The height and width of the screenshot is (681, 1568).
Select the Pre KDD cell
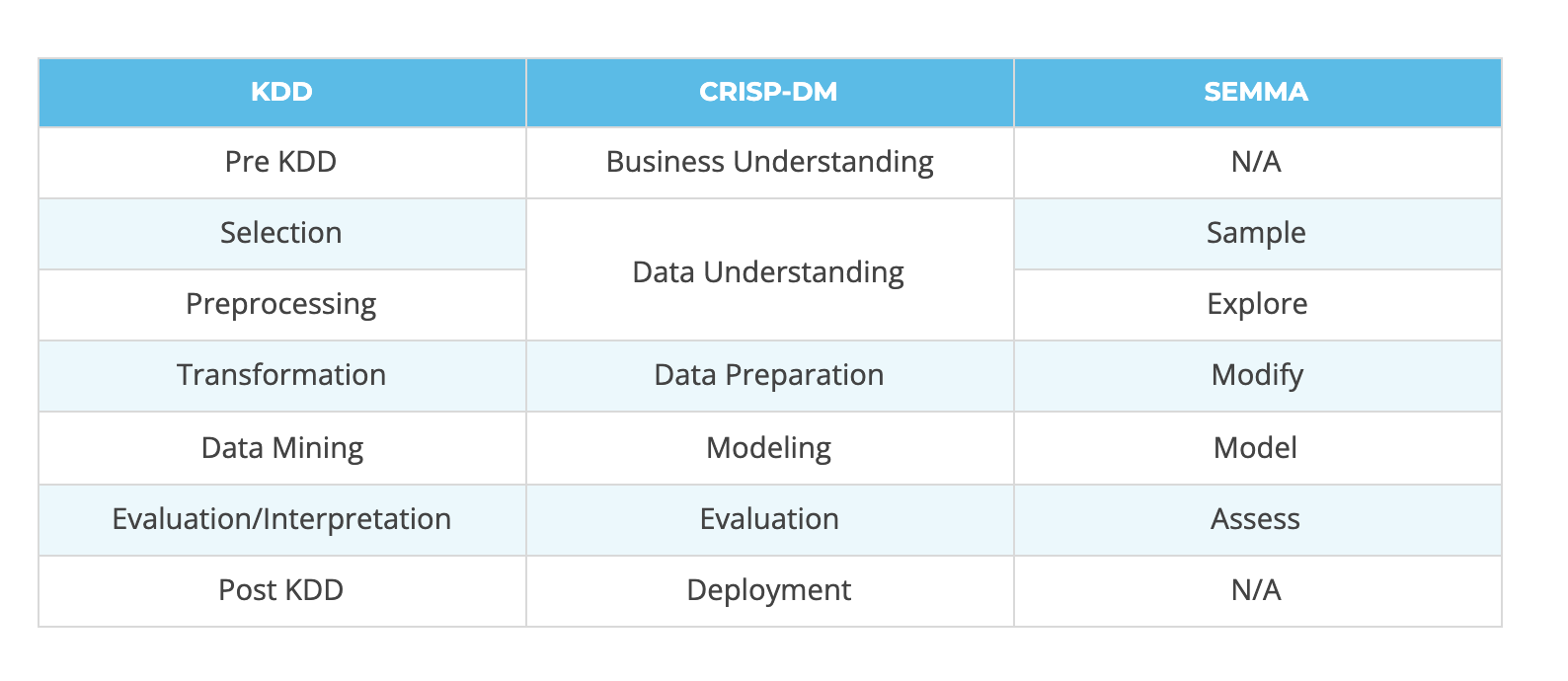pos(281,162)
